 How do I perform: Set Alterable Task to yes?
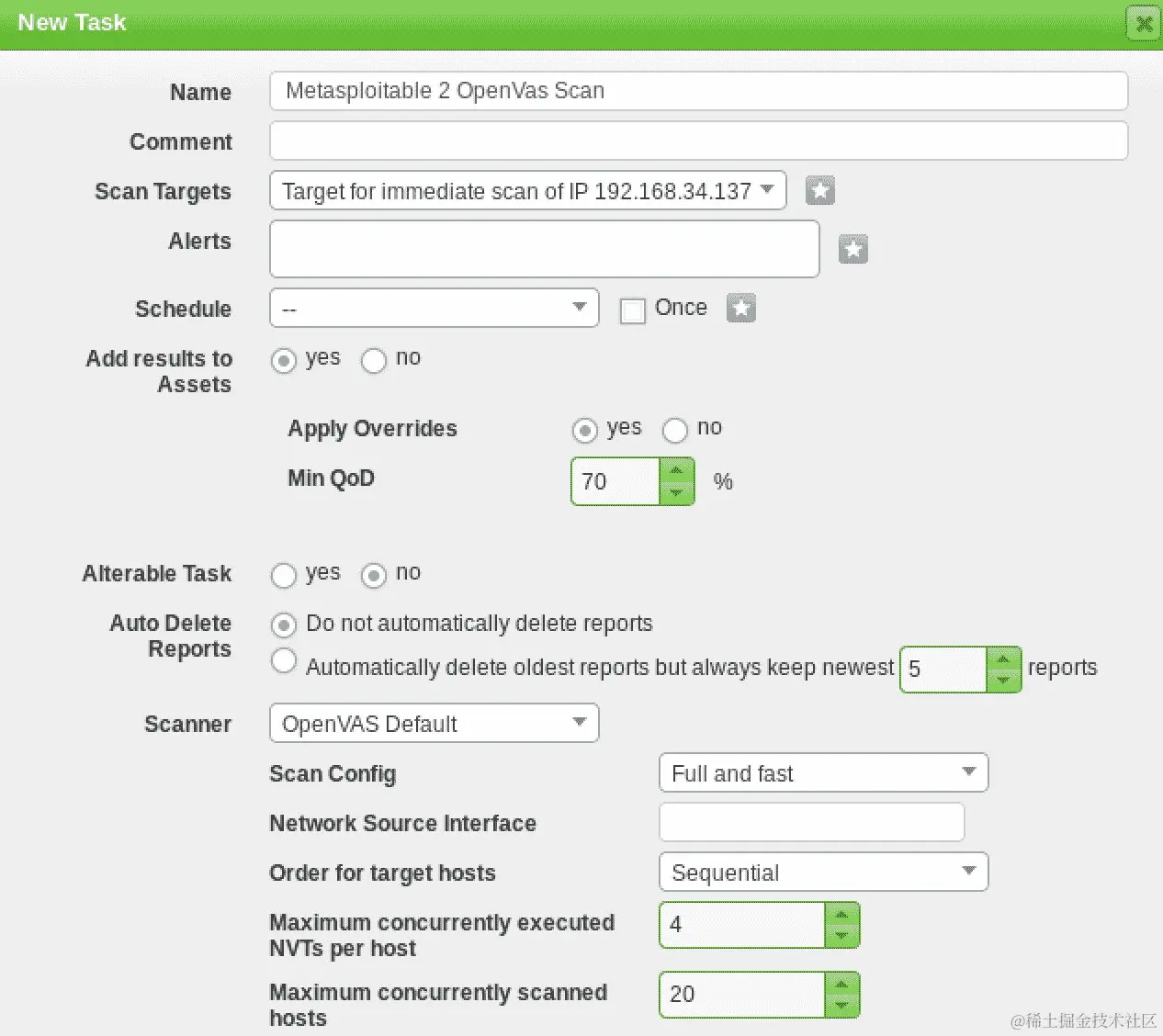[284, 575]
